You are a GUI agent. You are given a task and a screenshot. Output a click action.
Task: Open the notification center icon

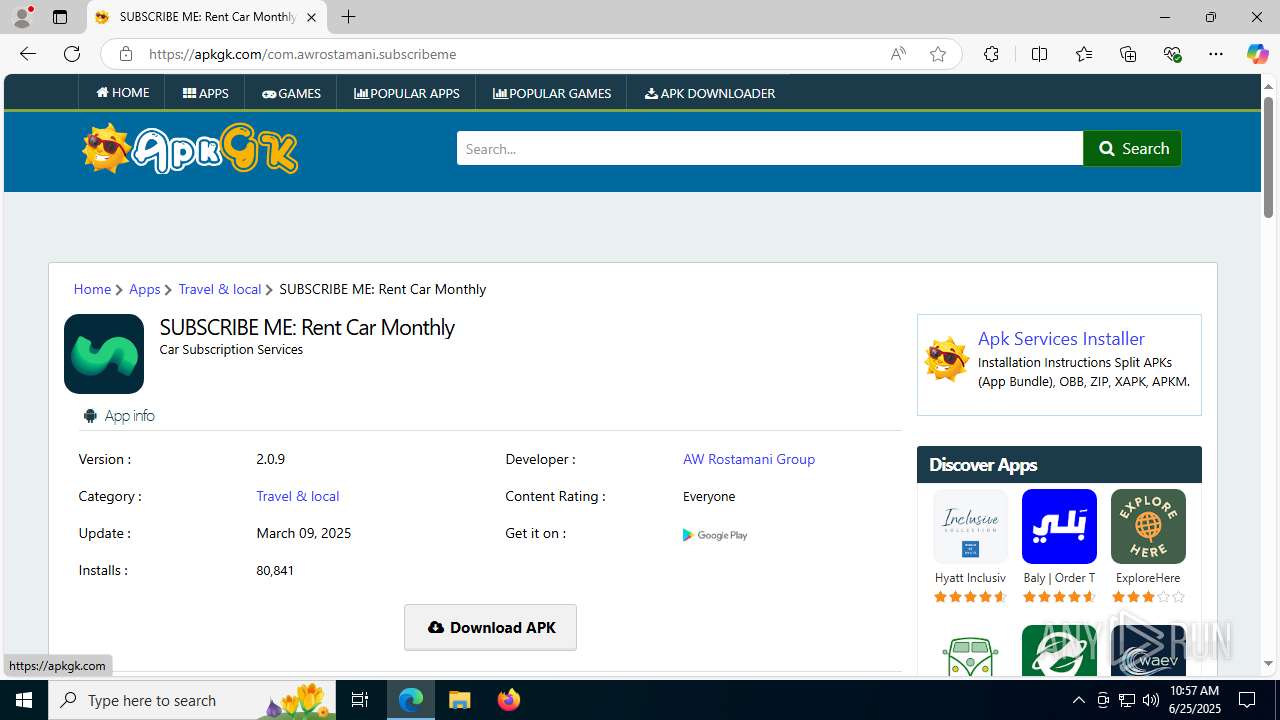1247,700
